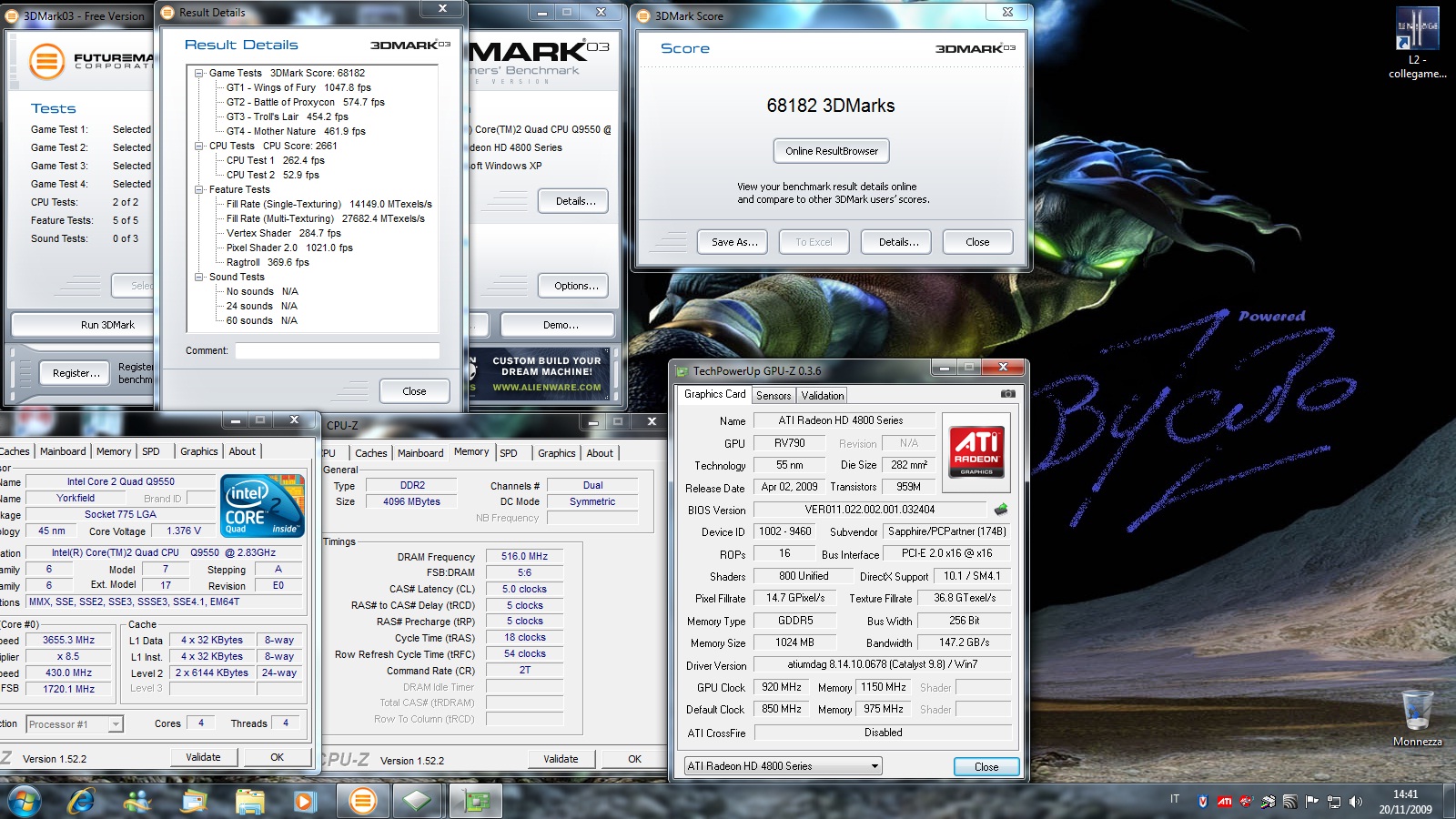This screenshot has width=1456, height=819.
Task: Select Ragtroll 369.6 fps result row
Action: coord(268,262)
